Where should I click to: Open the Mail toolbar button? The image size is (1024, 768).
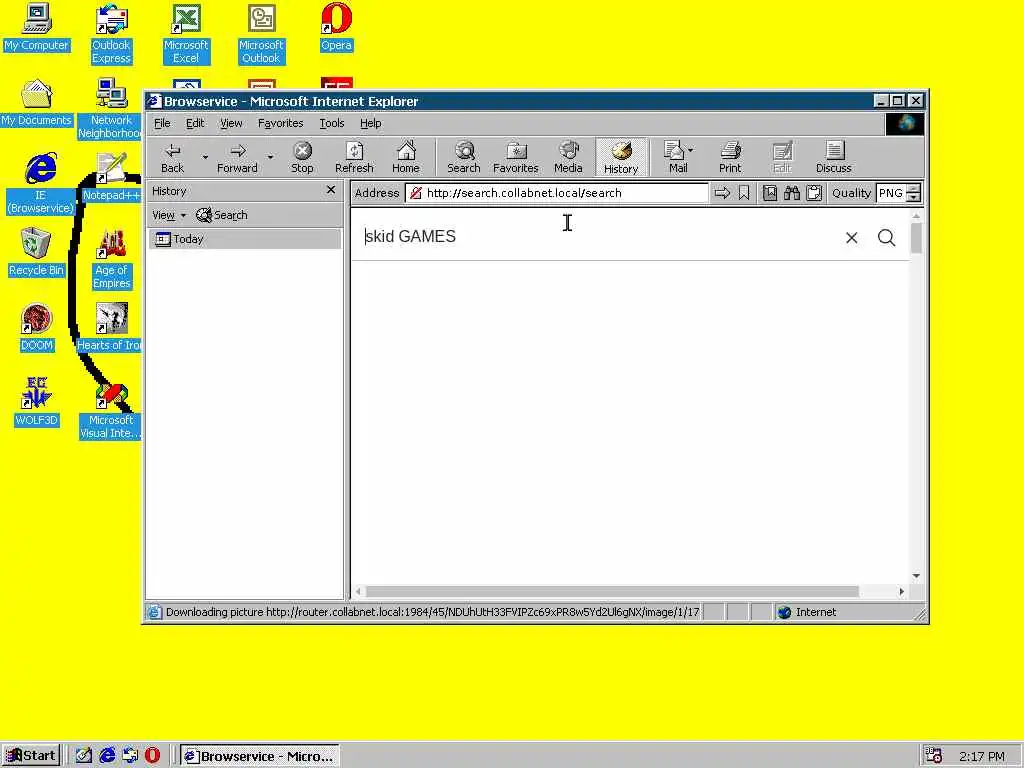pos(678,157)
